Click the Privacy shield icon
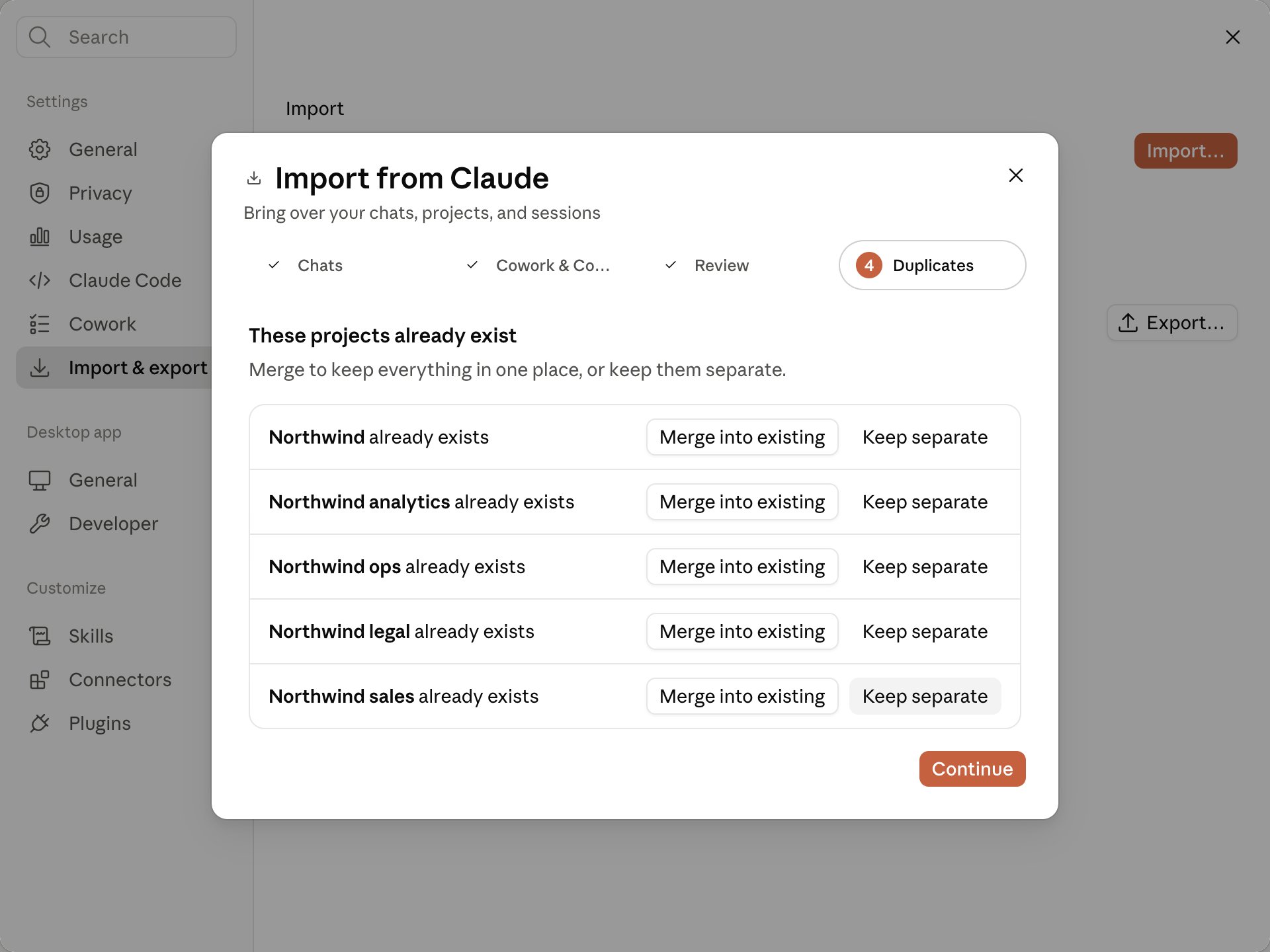Viewport: 1270px width, 952px height. pyautogui.click(x=40, y=193)
